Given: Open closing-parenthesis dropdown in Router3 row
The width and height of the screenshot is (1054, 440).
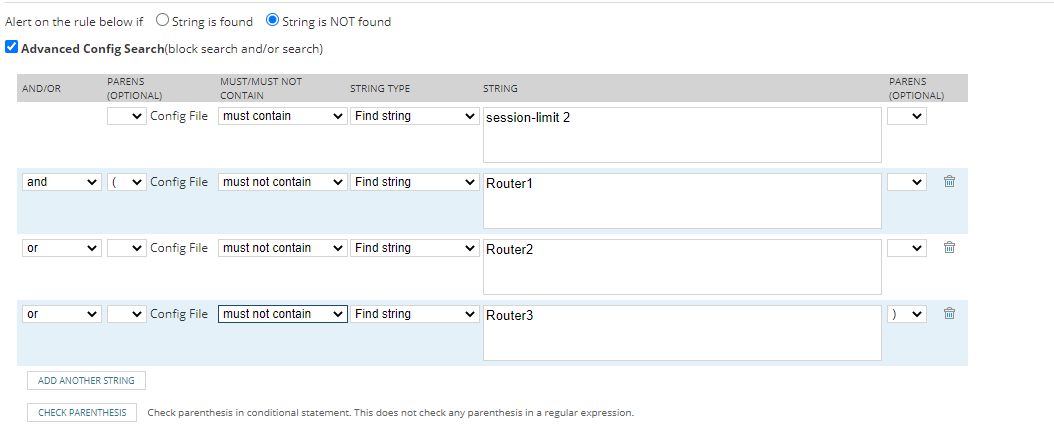Looking at the screenshot, I should pos(907,314).
